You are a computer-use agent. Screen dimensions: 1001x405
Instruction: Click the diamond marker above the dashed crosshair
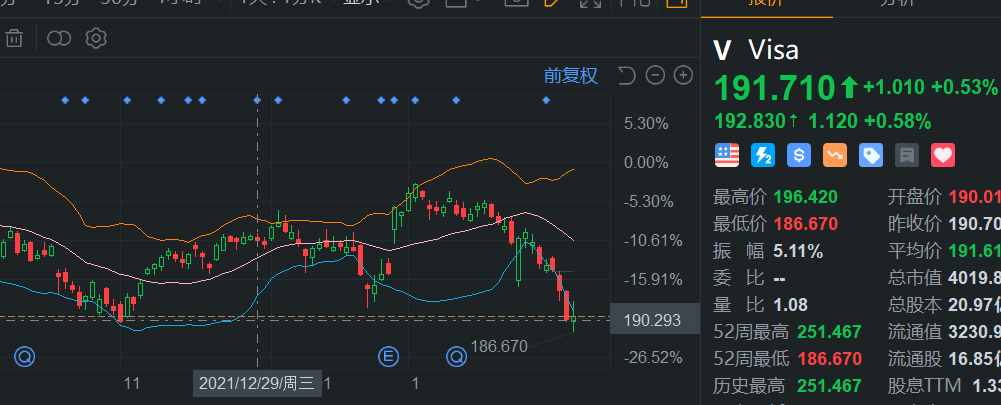point(257,100)
